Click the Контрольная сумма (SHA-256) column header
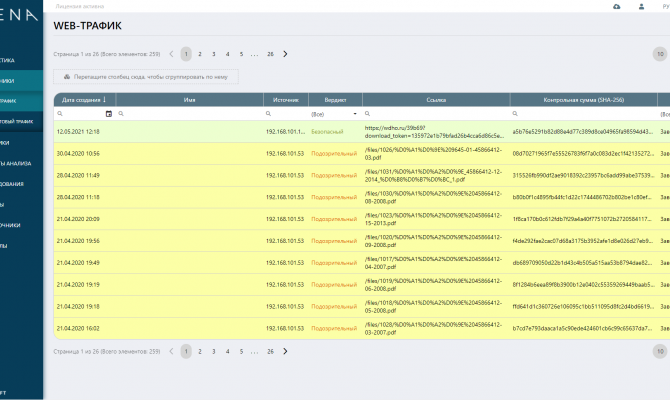The height and width of the screenshot is (400, 670). [x=582, y=99]
